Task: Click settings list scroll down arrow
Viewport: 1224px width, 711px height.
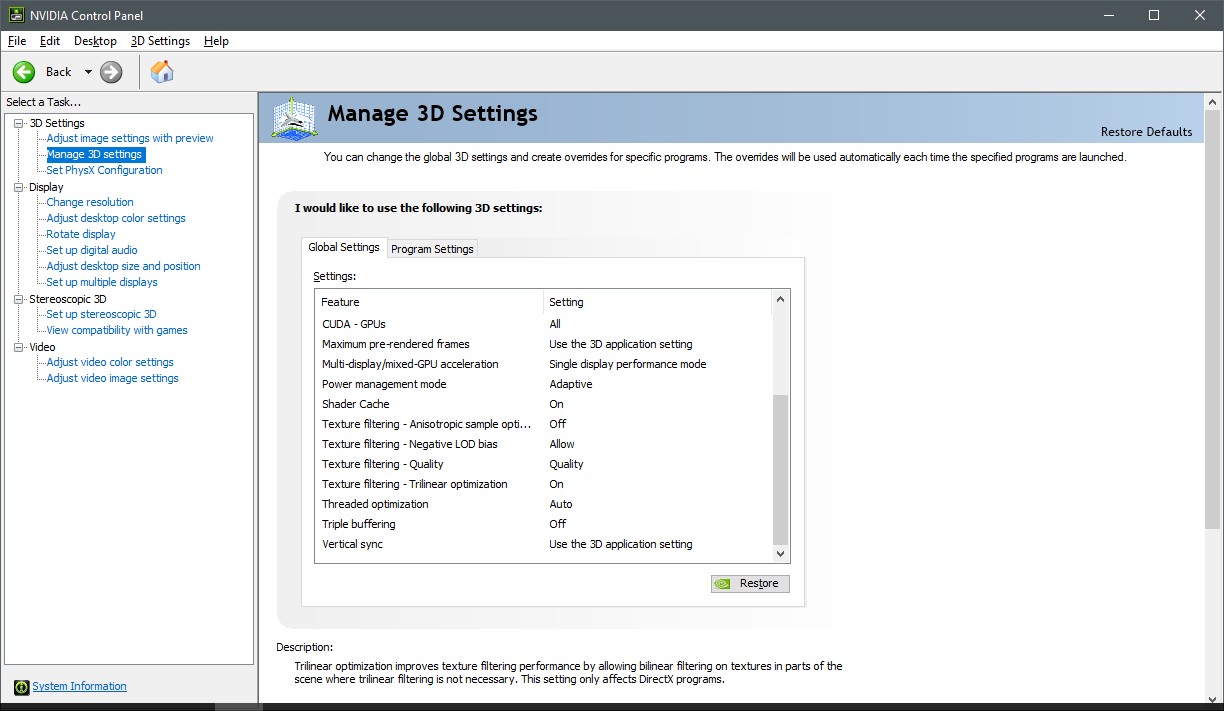Action: [x=781, y=554]
